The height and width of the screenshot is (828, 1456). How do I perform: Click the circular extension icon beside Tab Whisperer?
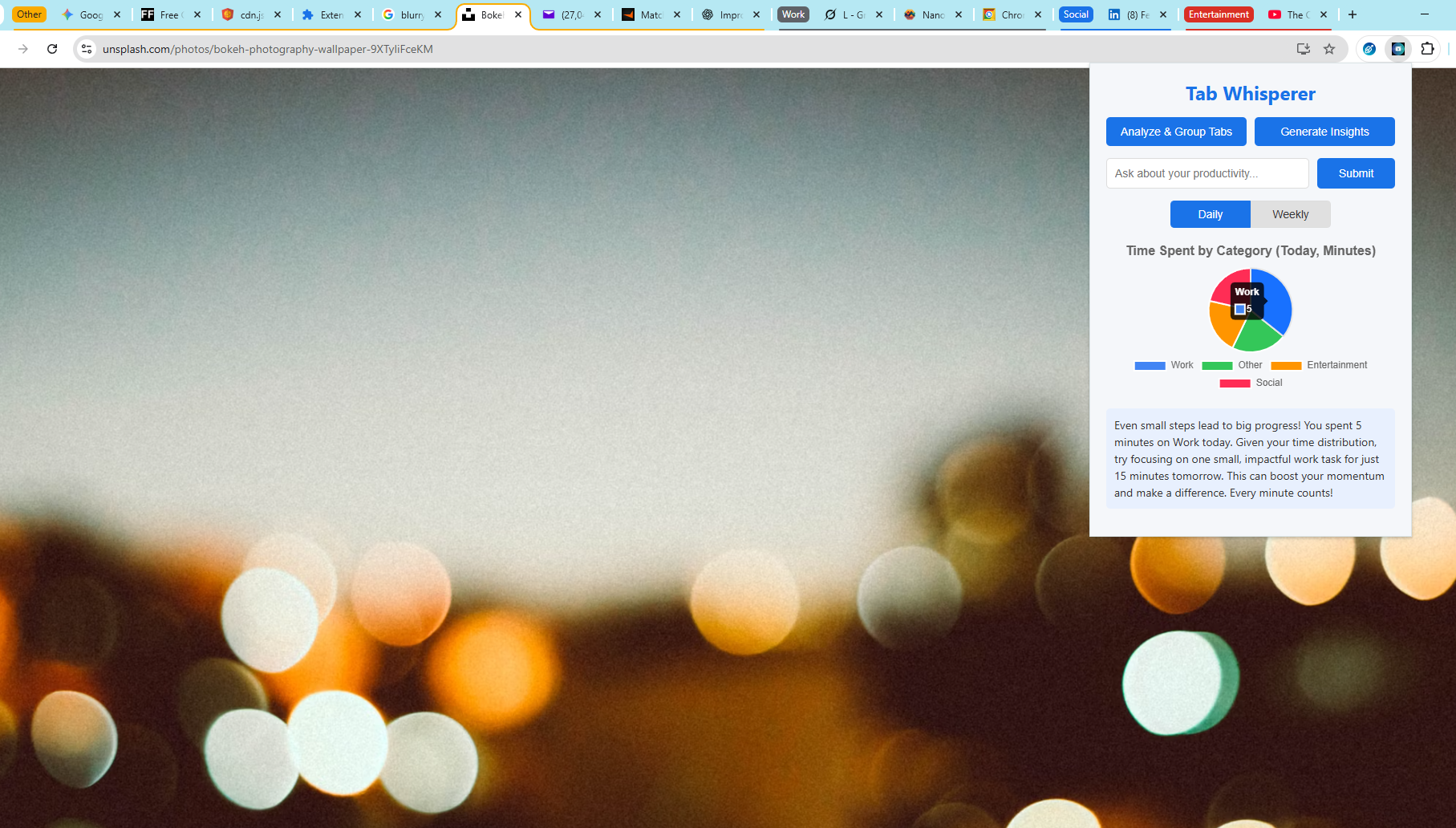click(x=1368, y=49)
